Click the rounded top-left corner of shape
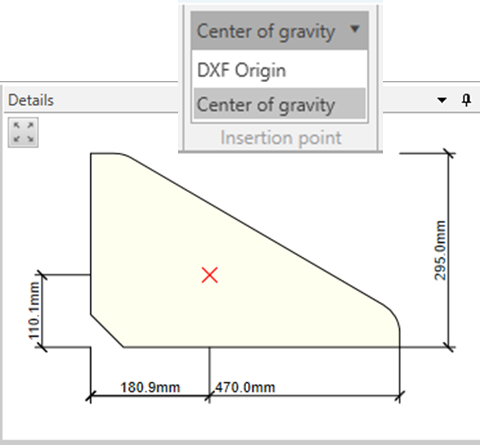This screenshot has height=445, width=480. point(122,155)
